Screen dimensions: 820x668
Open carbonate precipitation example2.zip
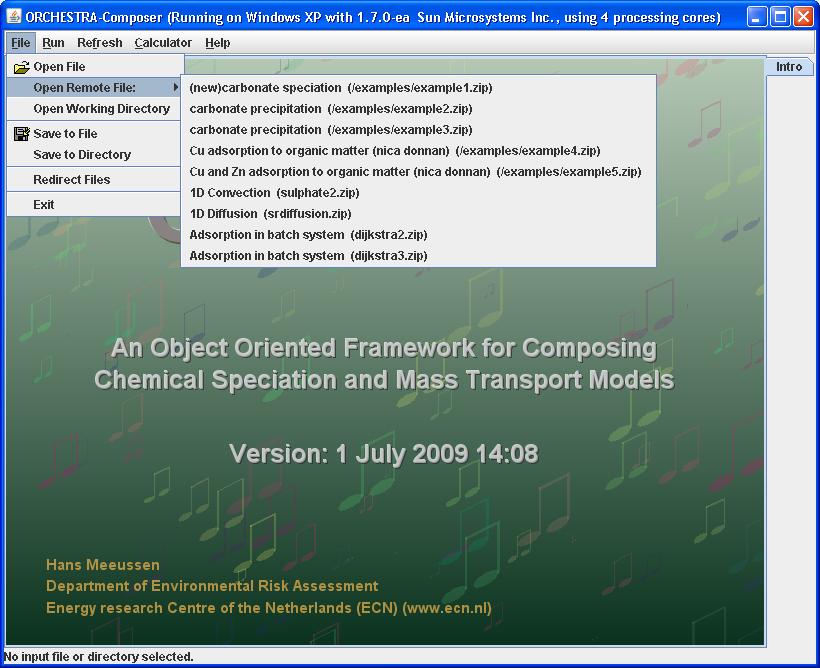[418, 109]
